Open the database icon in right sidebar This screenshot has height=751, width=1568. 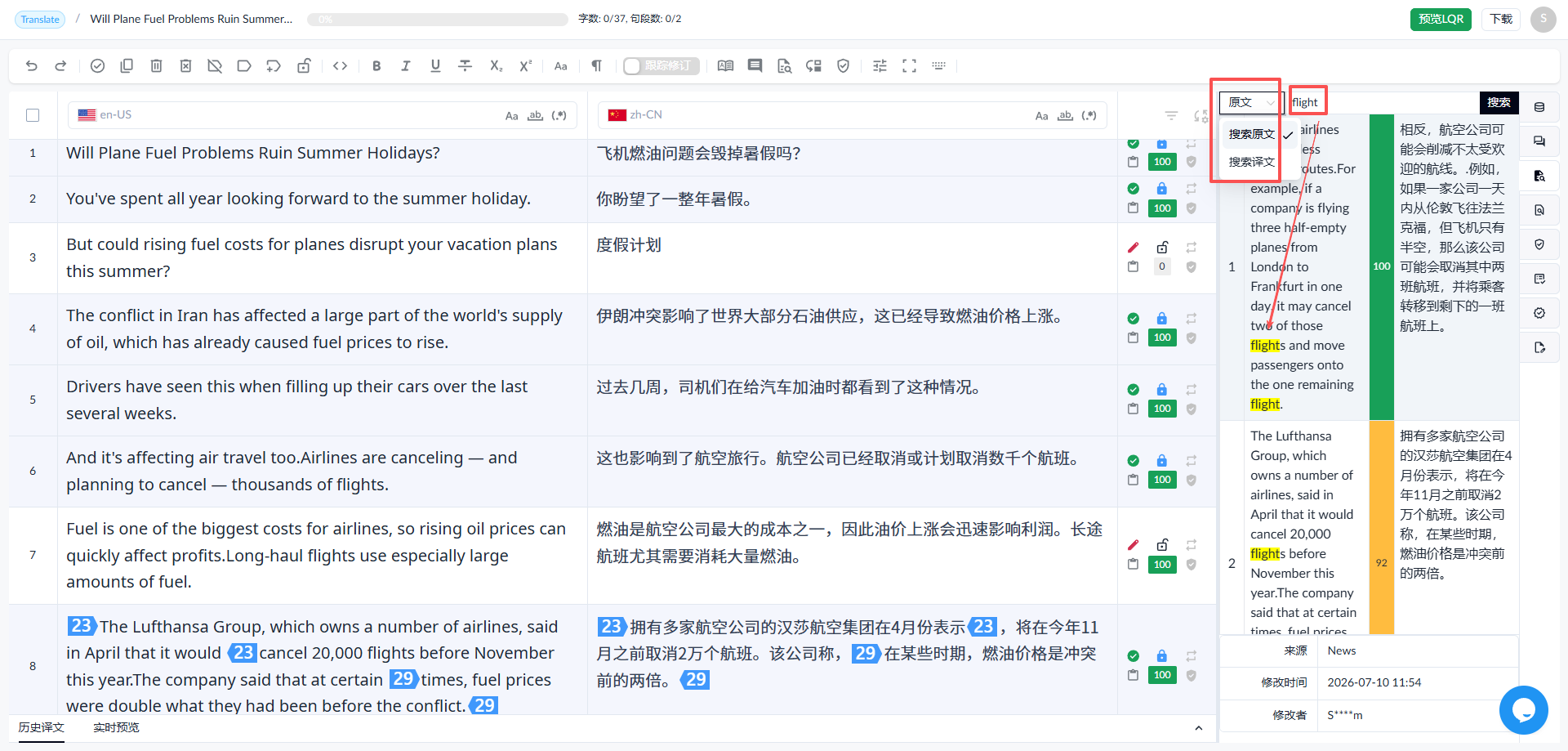[x=1539, y=107]
